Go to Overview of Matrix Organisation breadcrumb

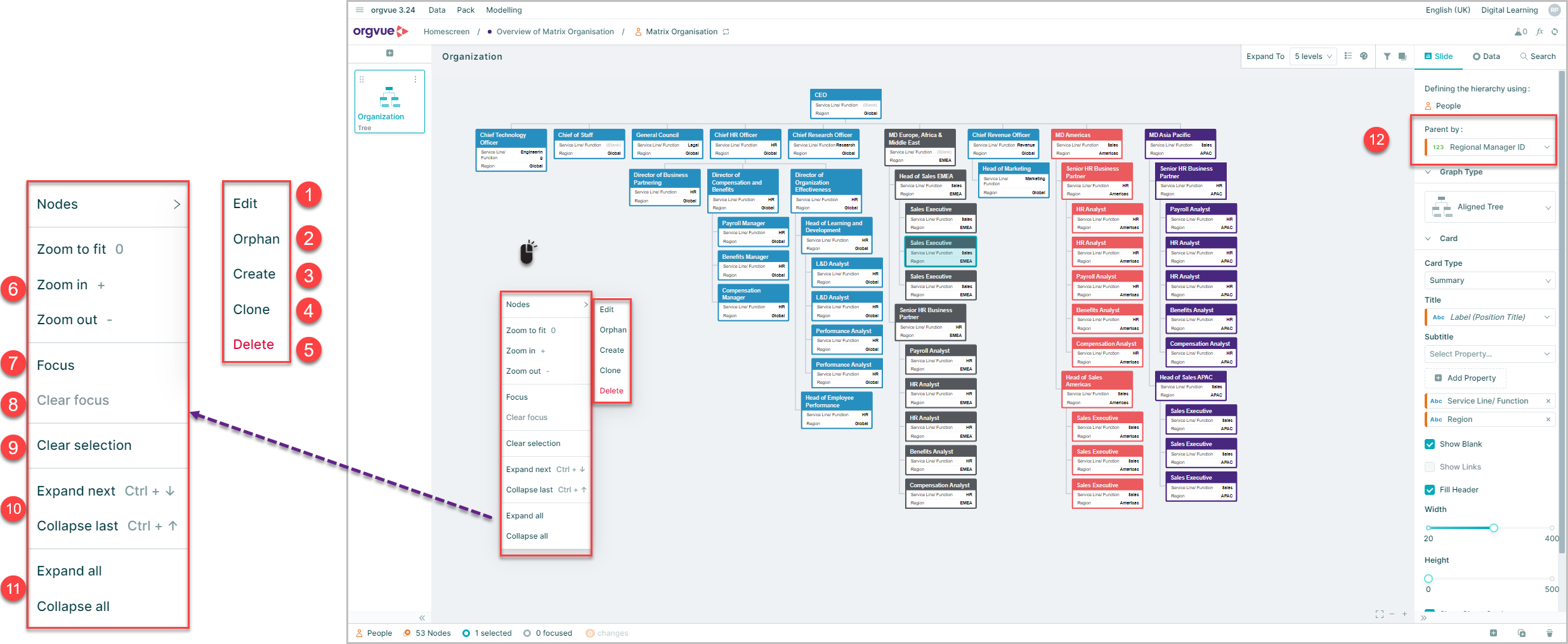pos(555,32)
